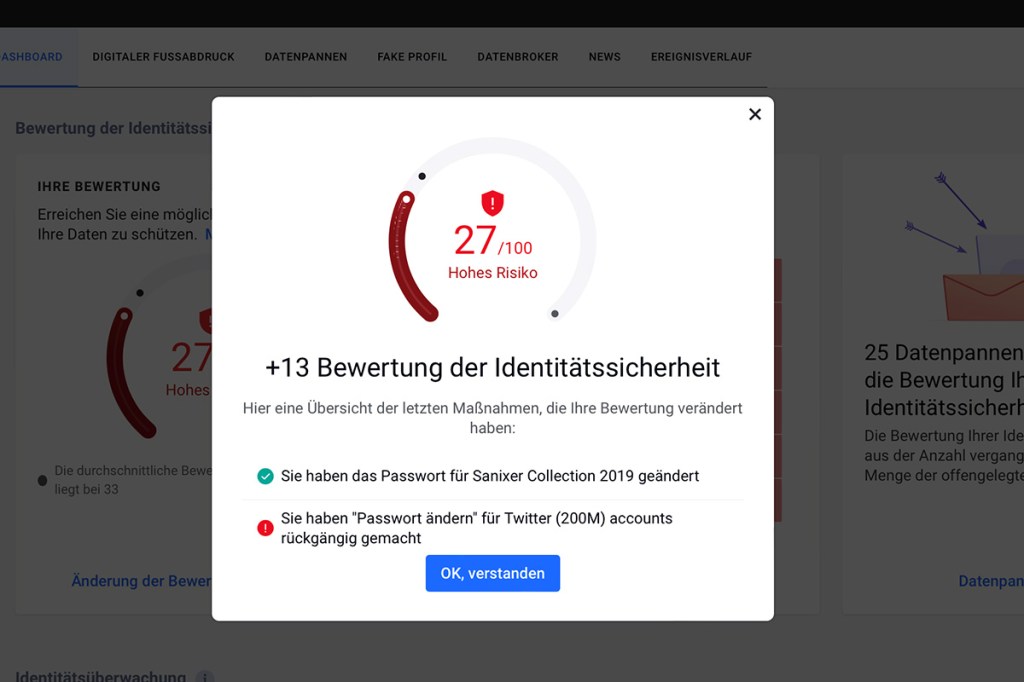Click the 27/100 score value in dialog
The width and height of the screenshot is (1024, 682).
493,240
